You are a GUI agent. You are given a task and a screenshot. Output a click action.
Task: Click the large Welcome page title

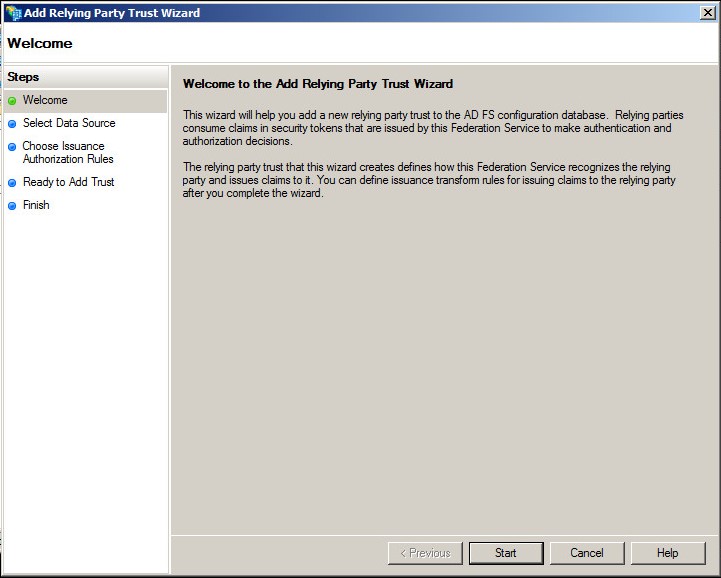pyautogui.click(x=40, y=43)
